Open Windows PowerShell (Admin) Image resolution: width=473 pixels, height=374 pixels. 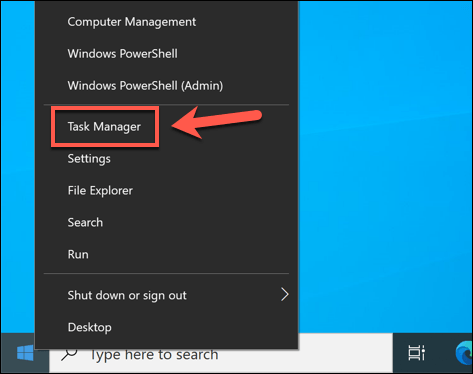click(x=145, y=86)
